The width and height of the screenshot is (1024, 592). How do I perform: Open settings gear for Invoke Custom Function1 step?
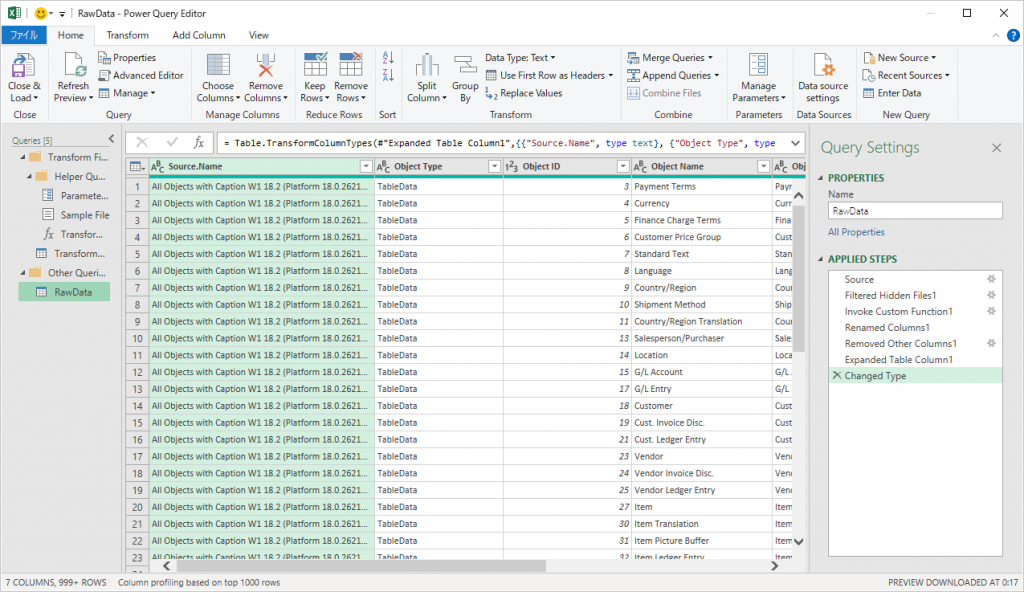[x=991, y=311]
